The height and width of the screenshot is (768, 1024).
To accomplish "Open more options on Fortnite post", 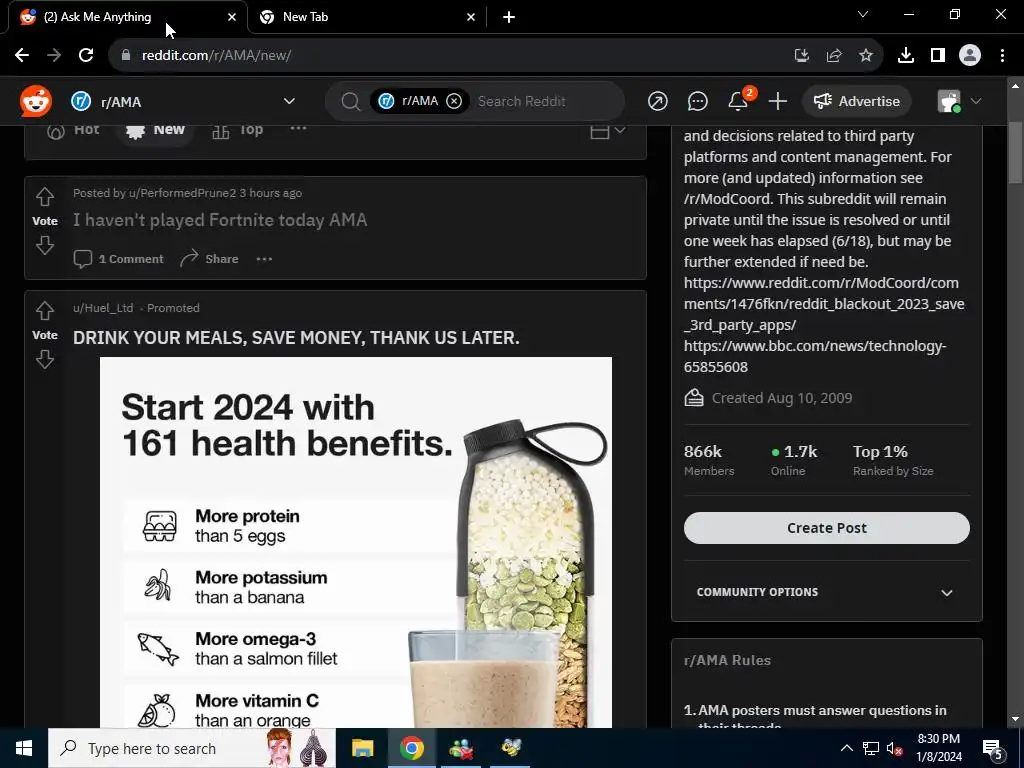I will pos(264,259).
